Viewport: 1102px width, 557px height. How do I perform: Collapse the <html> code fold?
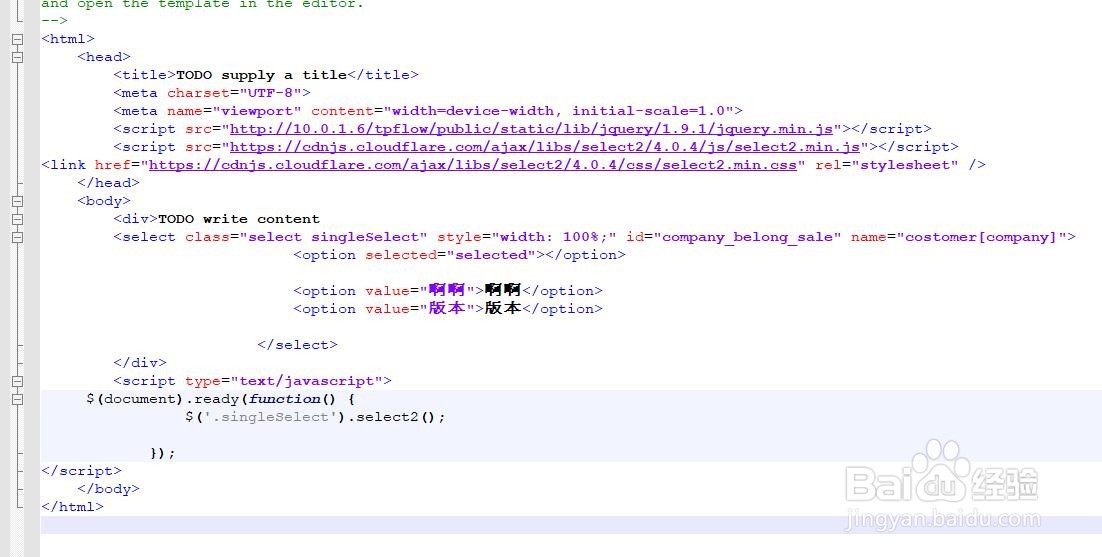point(18,39)
